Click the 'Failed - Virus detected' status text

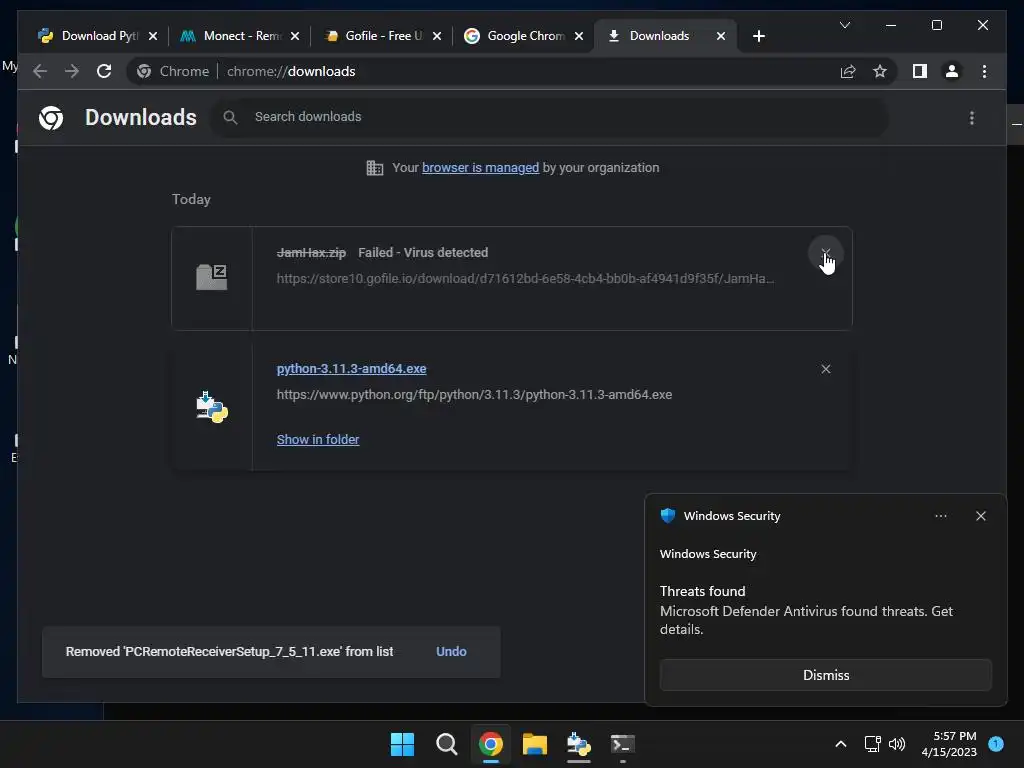point(423,253)
